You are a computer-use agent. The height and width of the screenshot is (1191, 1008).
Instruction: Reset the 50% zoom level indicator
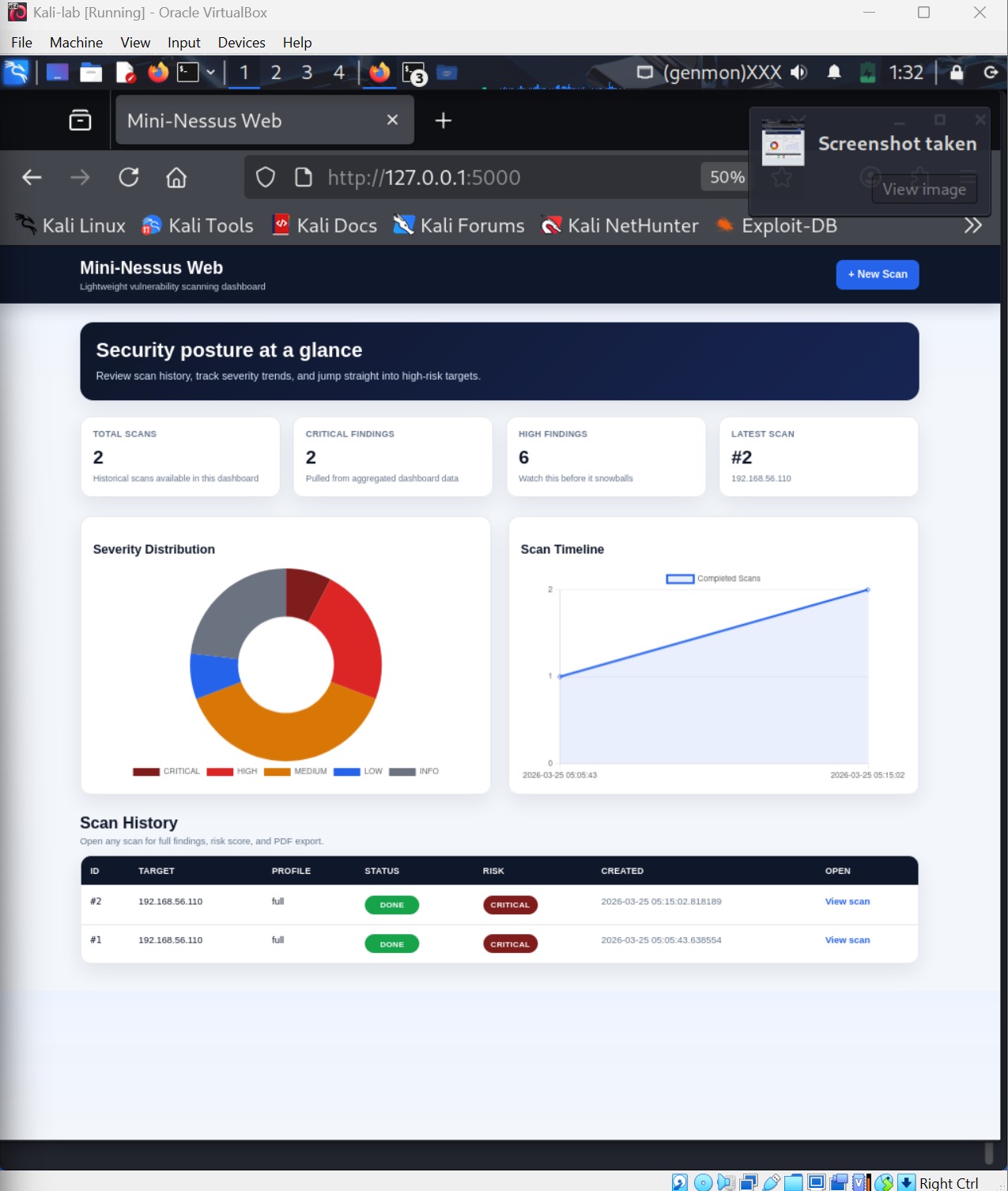(726, 177)
